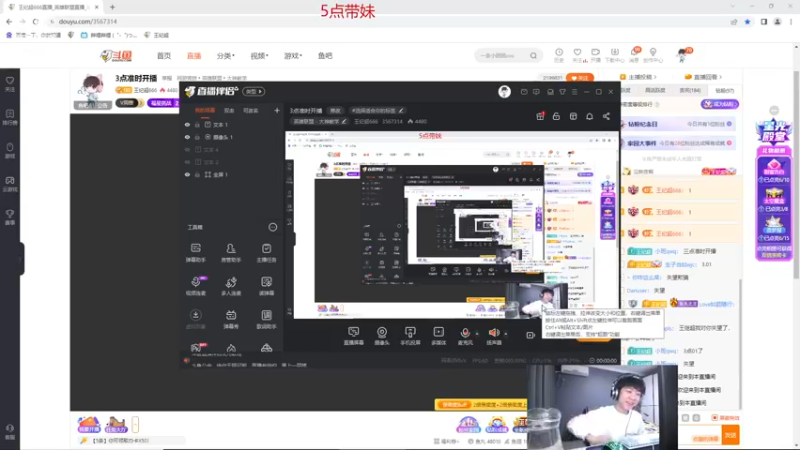Add 摄像头 camera source
Image resolution: width=800 pixels, height=450 pixels.
point(382,336)
